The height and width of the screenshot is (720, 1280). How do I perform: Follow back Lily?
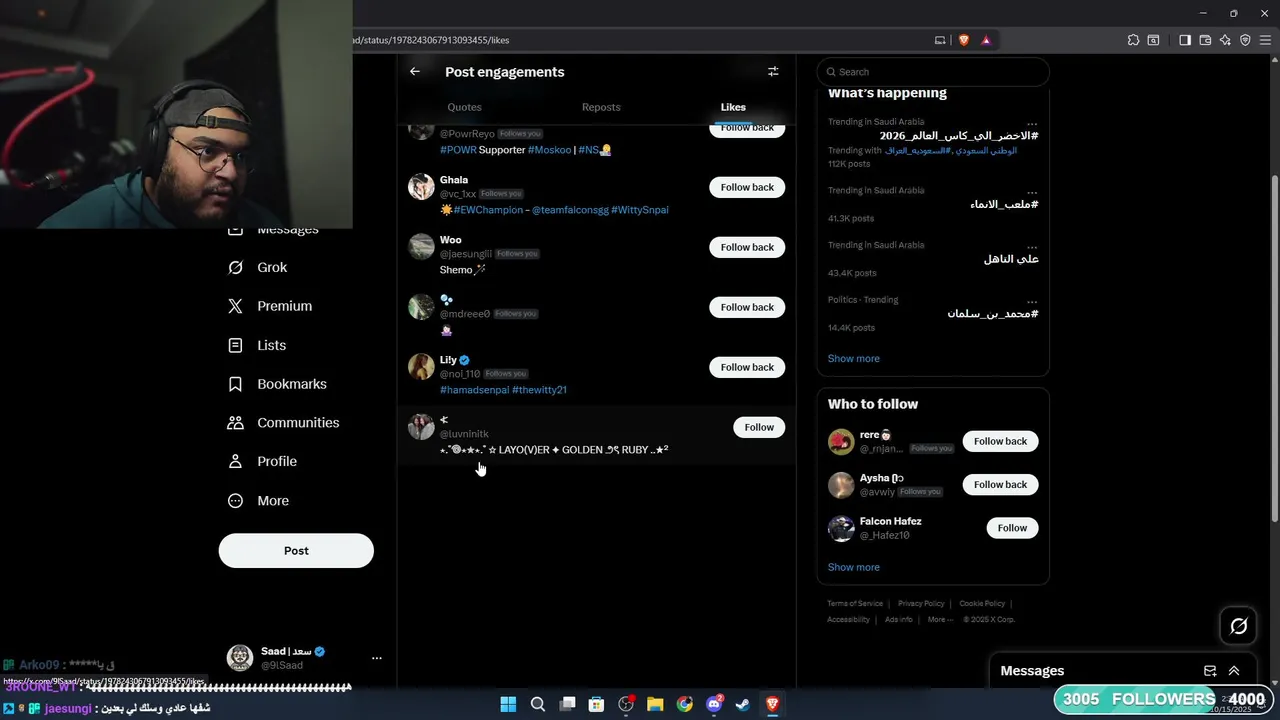pyautogui.click(x=747, y=367)
